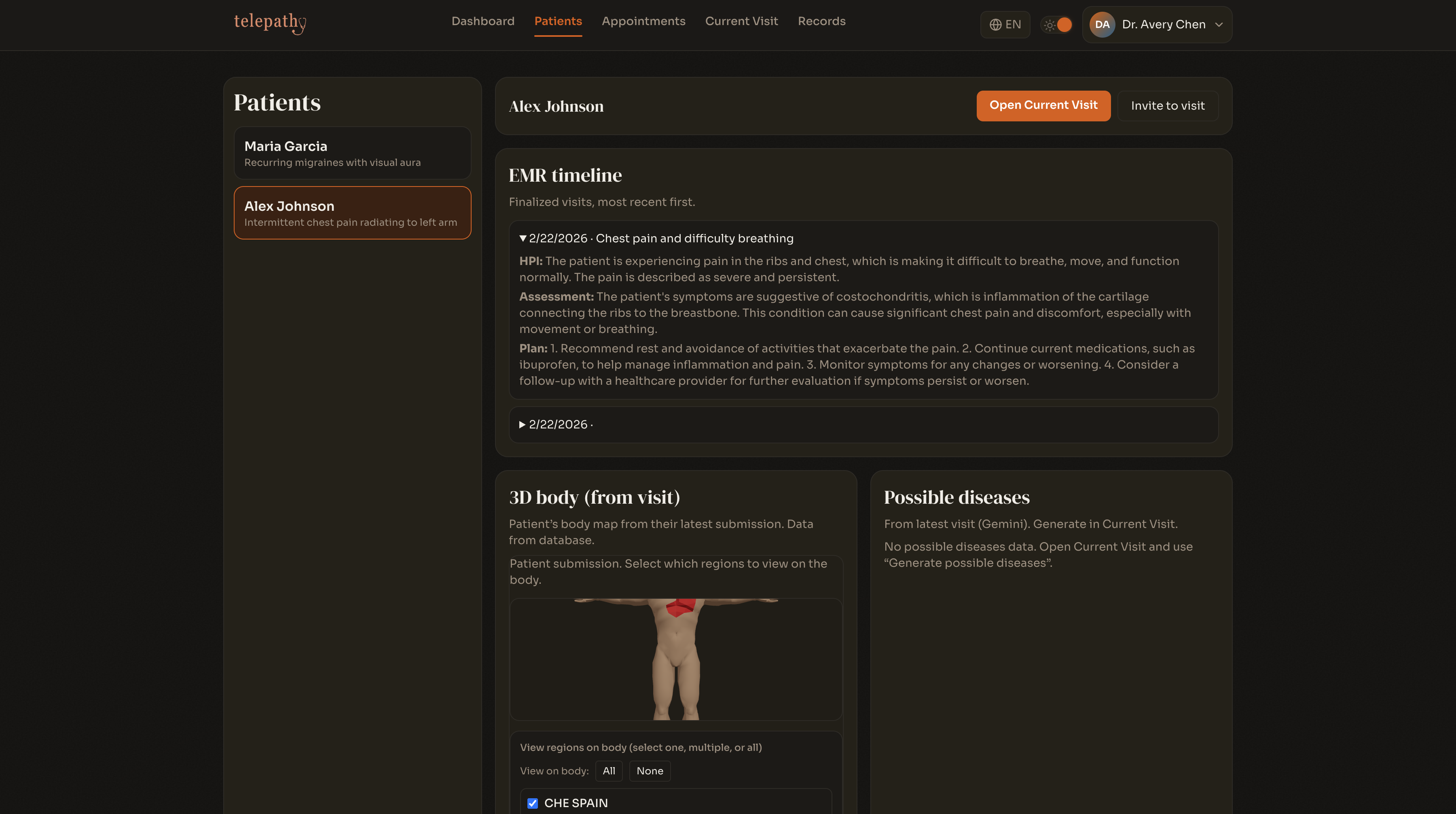Select None for body regions

[650, 771]
